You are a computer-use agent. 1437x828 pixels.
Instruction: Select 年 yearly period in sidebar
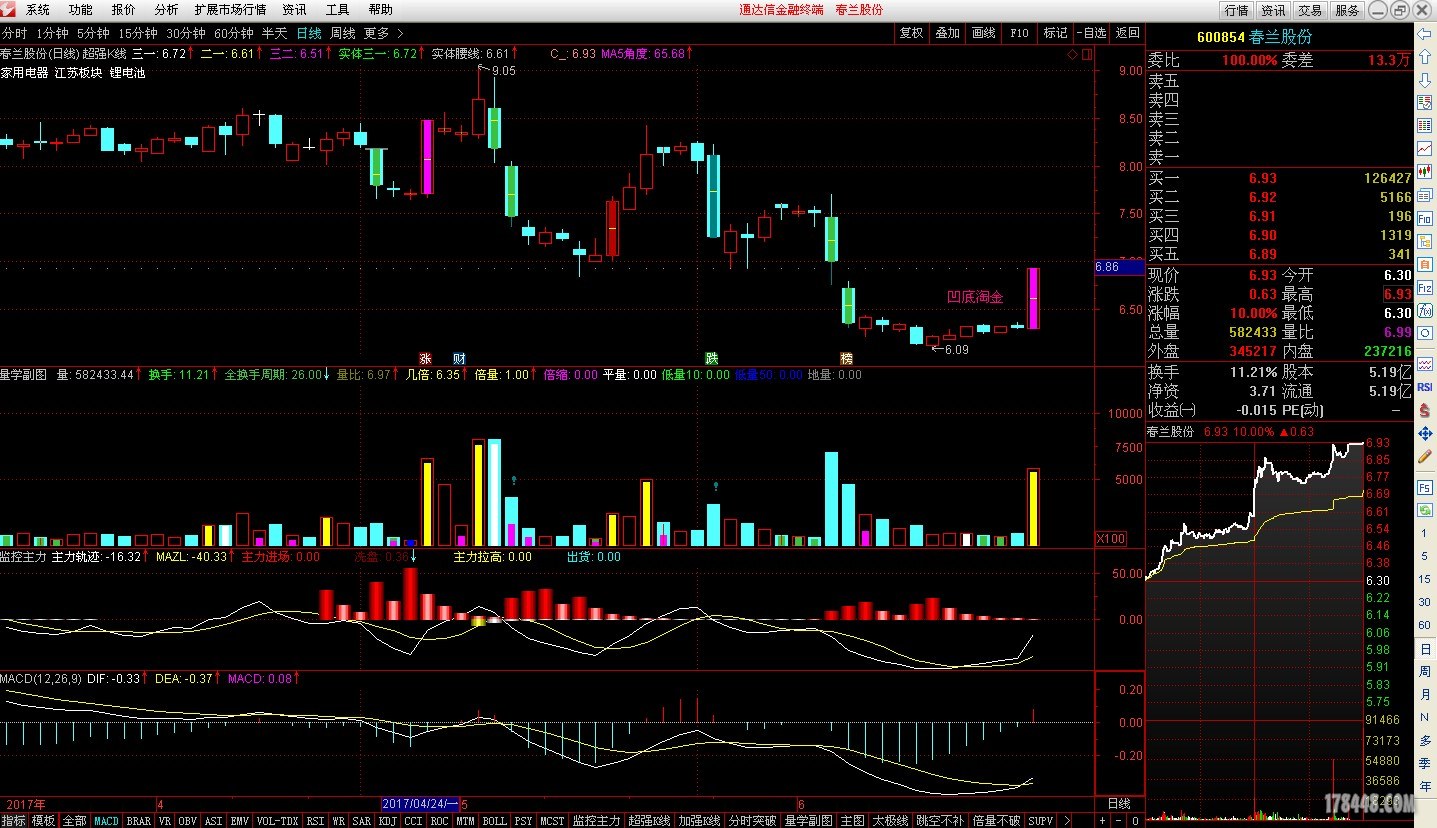(x=1424, y=786)
